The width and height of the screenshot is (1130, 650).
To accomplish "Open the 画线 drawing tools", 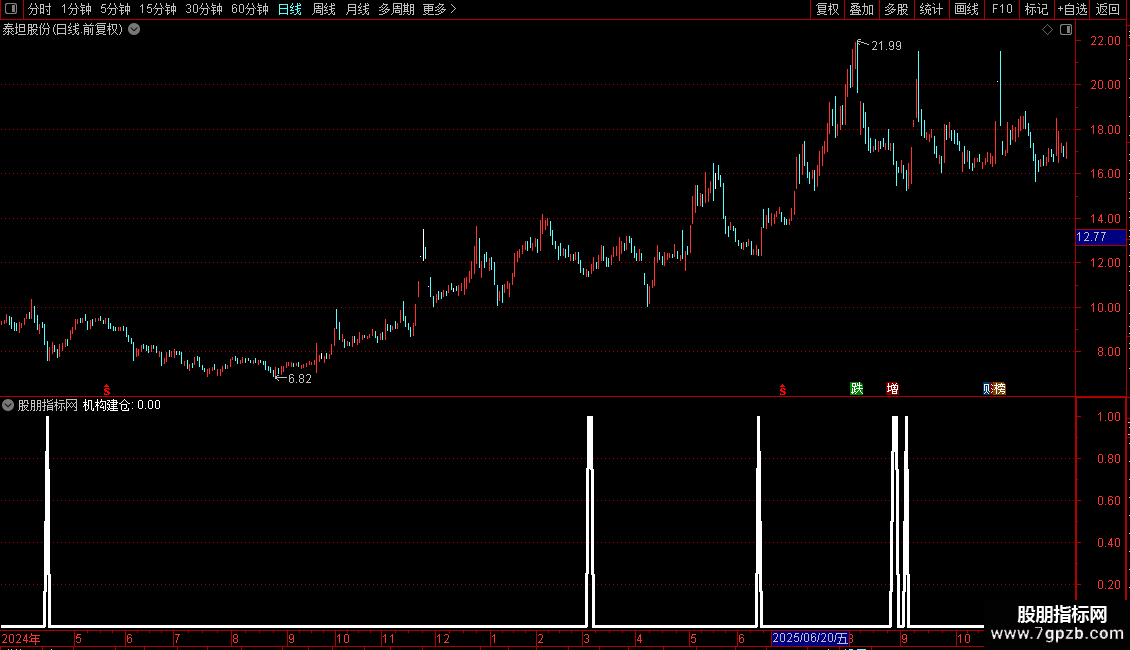I will click(x=966, y=9).
